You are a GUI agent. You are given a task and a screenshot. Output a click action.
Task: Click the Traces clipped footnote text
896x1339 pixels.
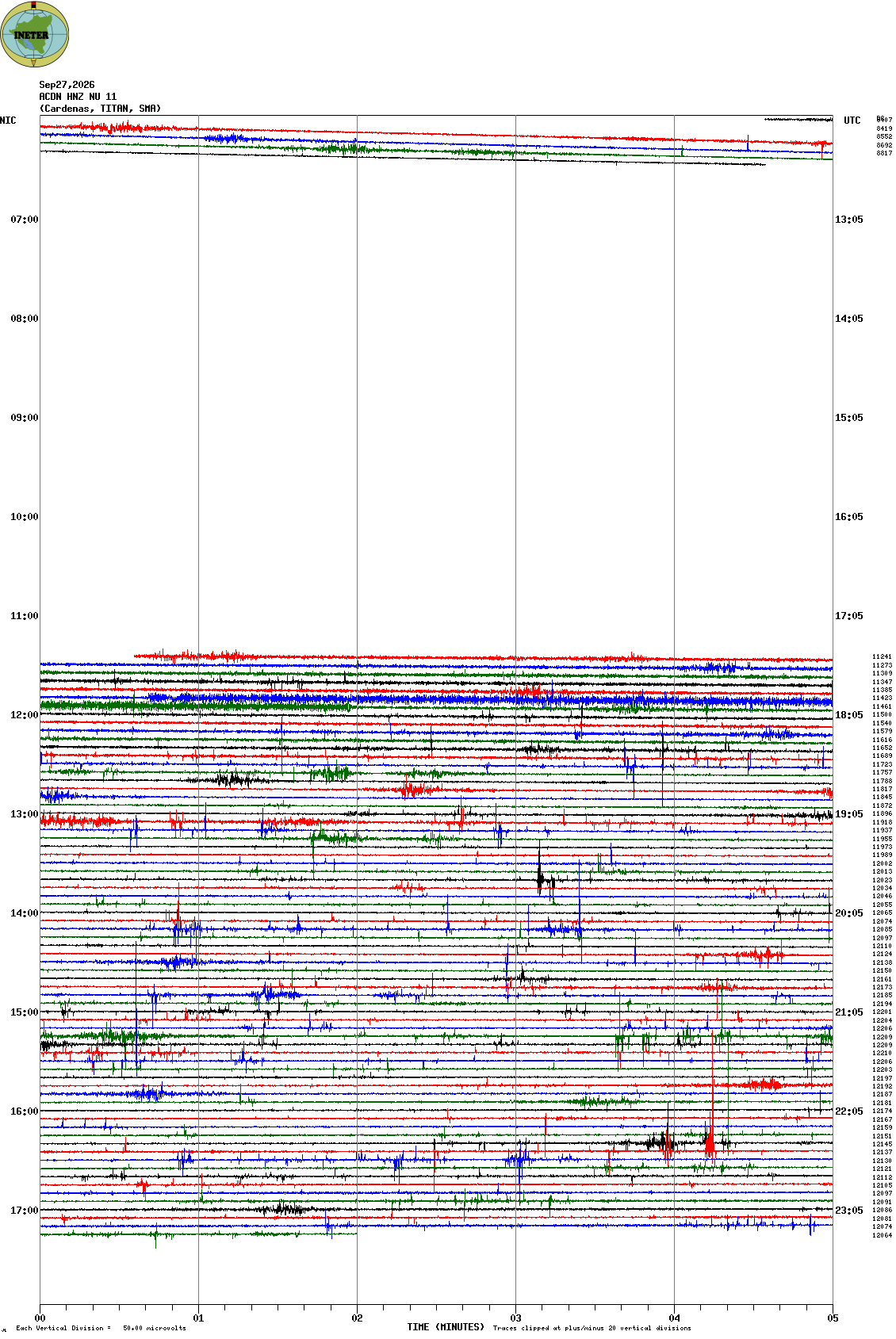tap(592, 1328)
